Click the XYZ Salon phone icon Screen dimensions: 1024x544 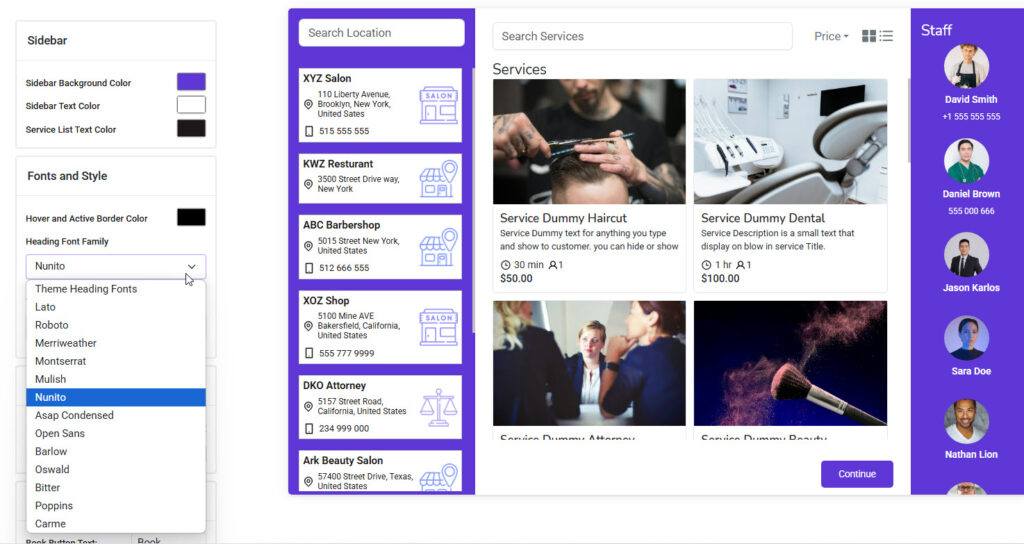pos(309,131)
